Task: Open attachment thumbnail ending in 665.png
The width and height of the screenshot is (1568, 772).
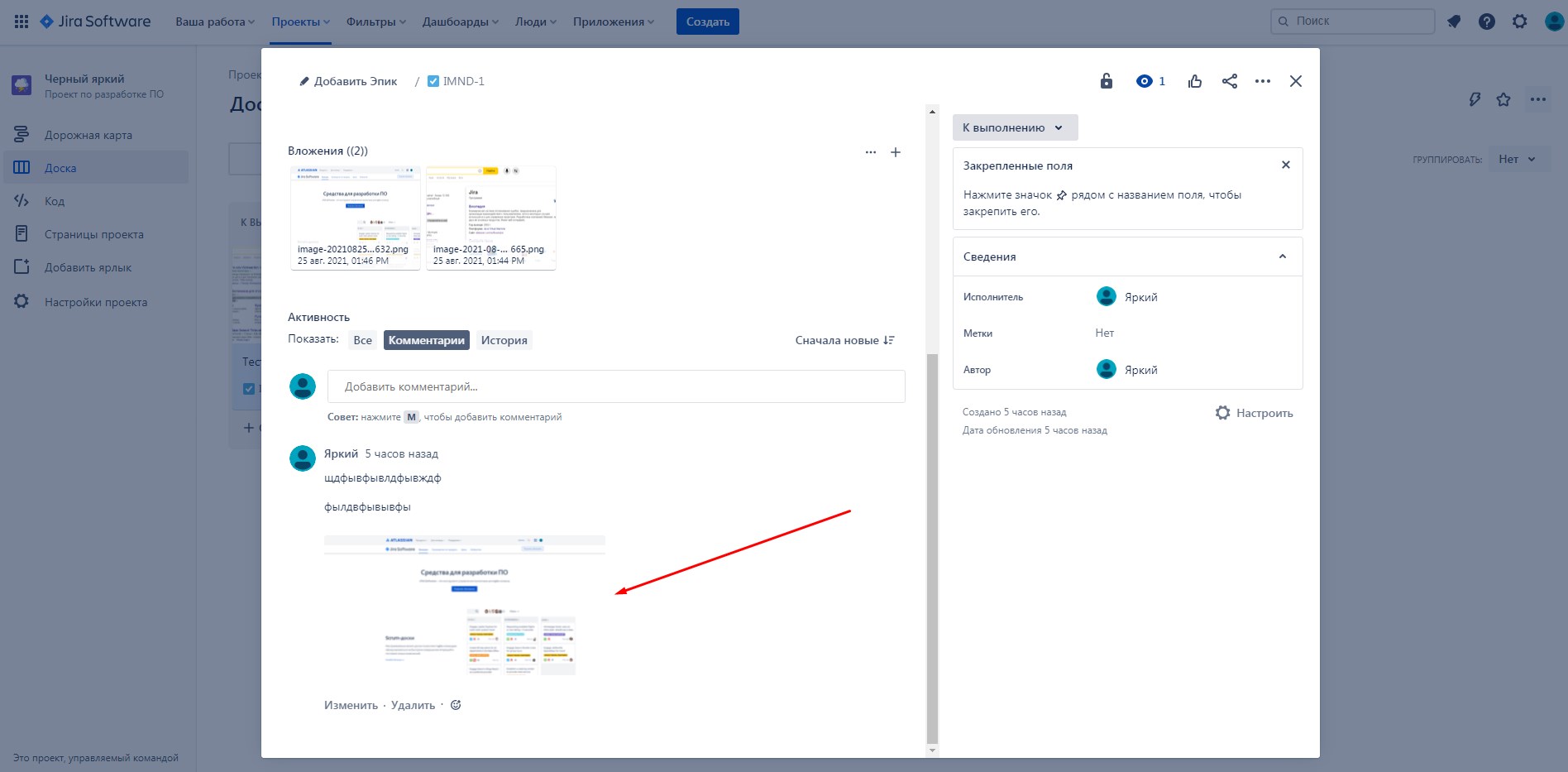Action: click(x=491, y=218)
